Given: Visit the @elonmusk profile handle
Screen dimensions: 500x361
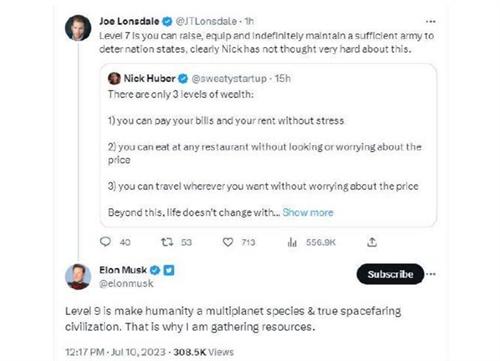Looking at the screenshot, I should [126, 283].
